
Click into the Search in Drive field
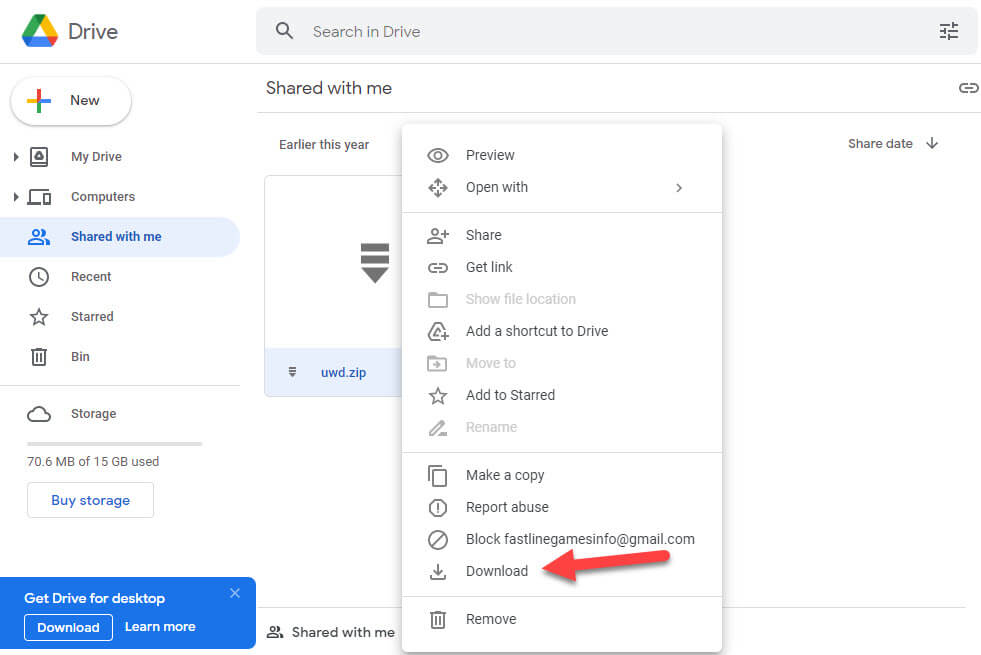click(600, 31)
